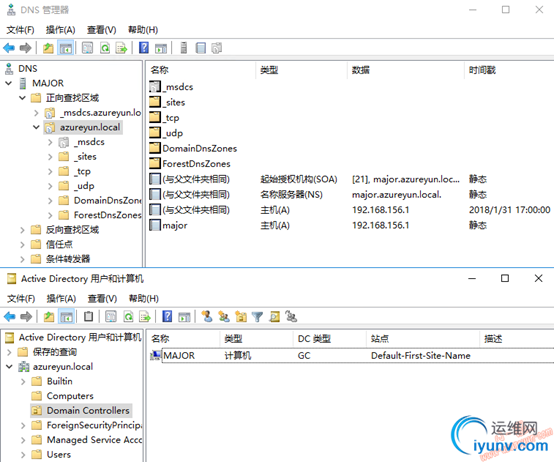Click the Find objects toolbar icon
The width and height of the screenshot is (554, 462).
click(x=275, y=316)
